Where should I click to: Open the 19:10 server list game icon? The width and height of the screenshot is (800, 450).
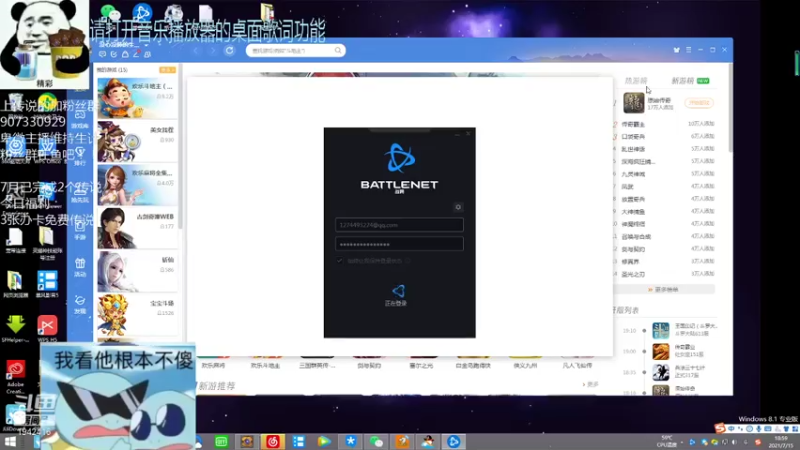click(x=661, y=331)
